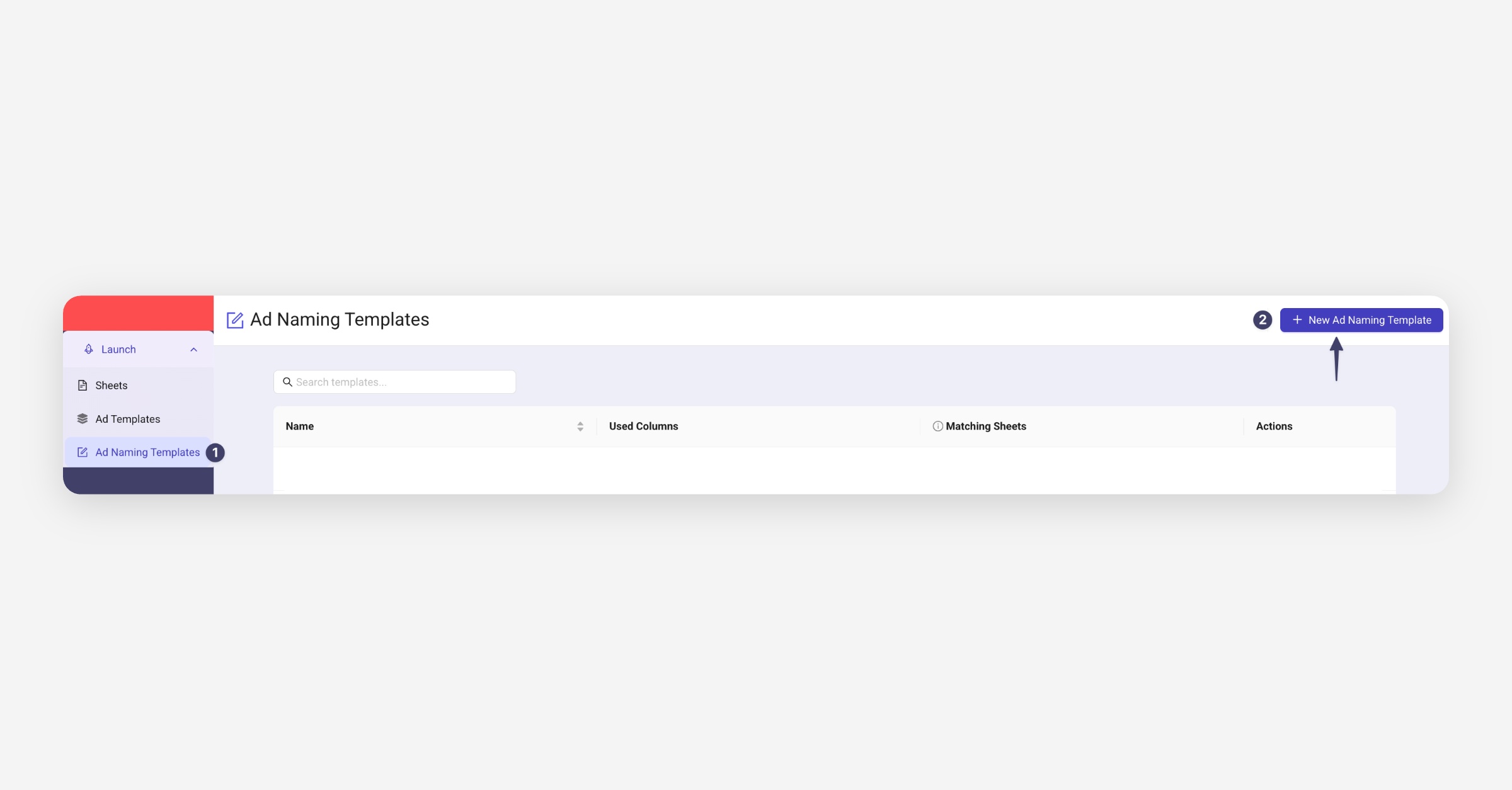1512x790 pixels.
Task: Click the Ad Templates layers icon
Action: pos(83,419)
